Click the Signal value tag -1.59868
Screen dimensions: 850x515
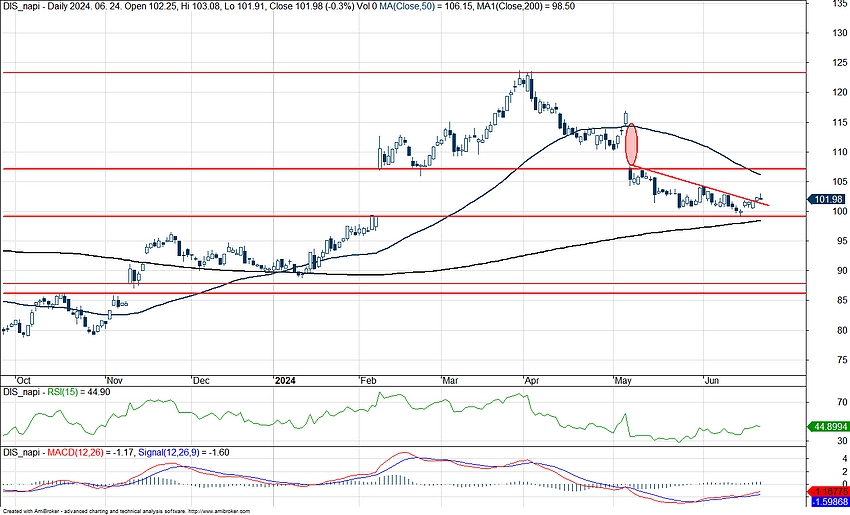(828, 503)
